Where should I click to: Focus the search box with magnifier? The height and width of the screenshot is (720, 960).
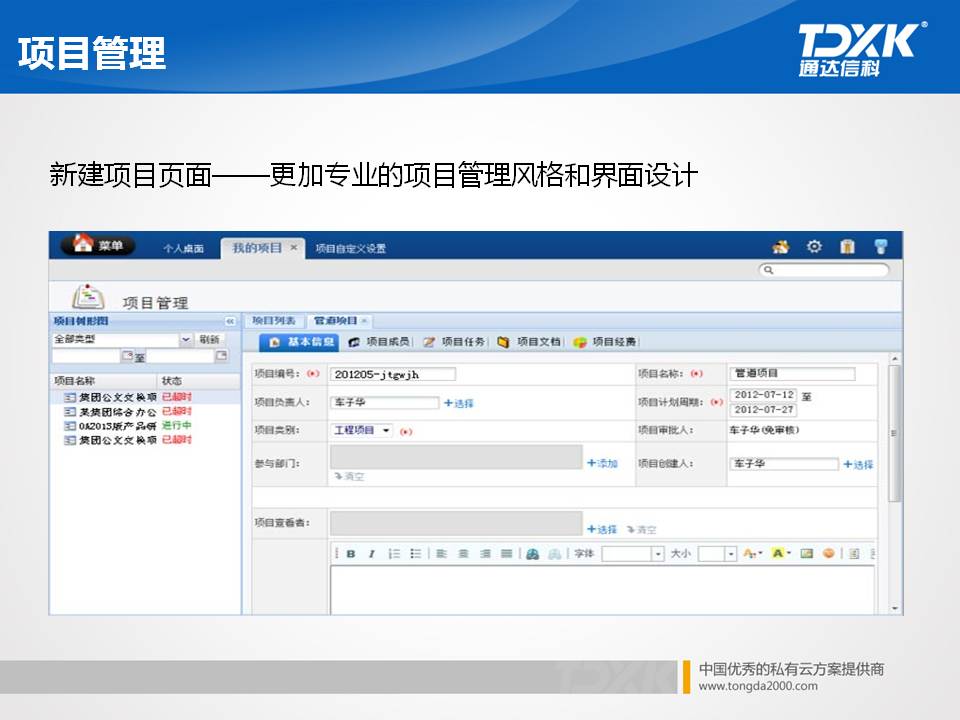click(823, 270)
